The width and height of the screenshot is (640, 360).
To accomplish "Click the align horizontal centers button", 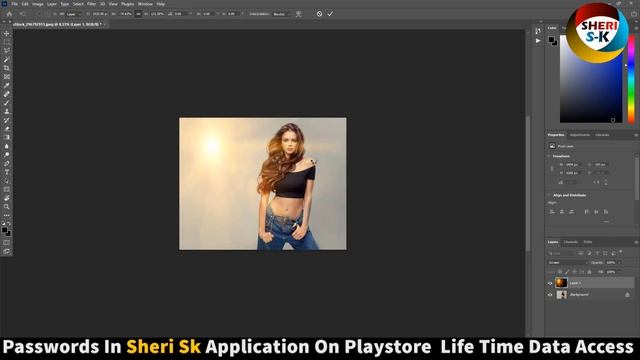I will [562, 212].
